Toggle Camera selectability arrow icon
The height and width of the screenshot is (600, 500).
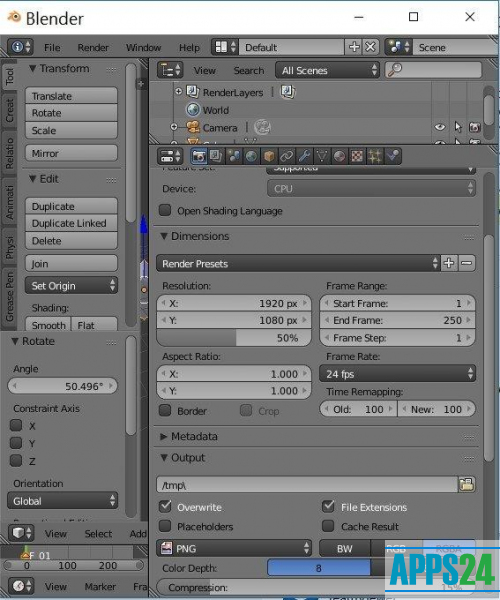[x=458, y=127]
